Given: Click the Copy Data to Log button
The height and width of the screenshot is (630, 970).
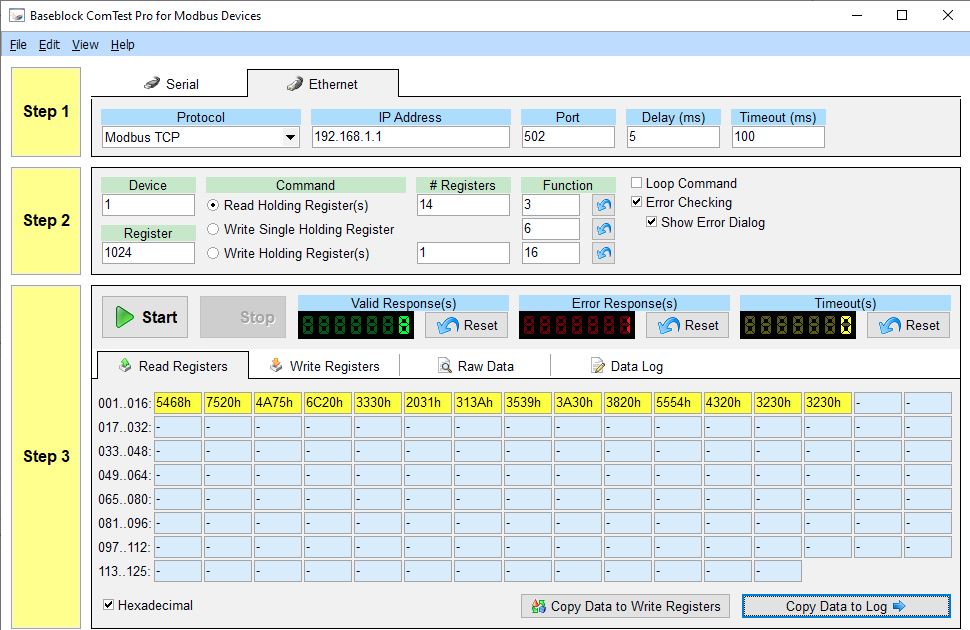Looking at the screenshot, I should pos(846,606).
